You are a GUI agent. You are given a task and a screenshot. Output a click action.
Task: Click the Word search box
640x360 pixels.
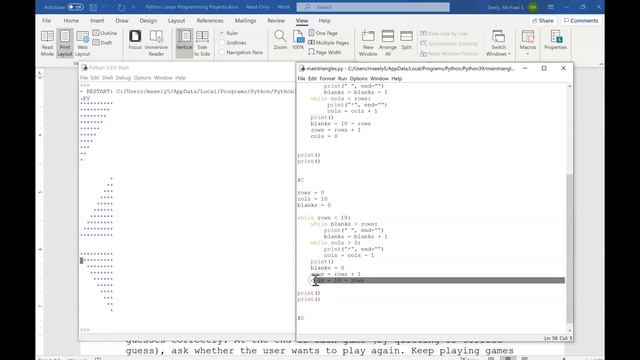(373, 7)
